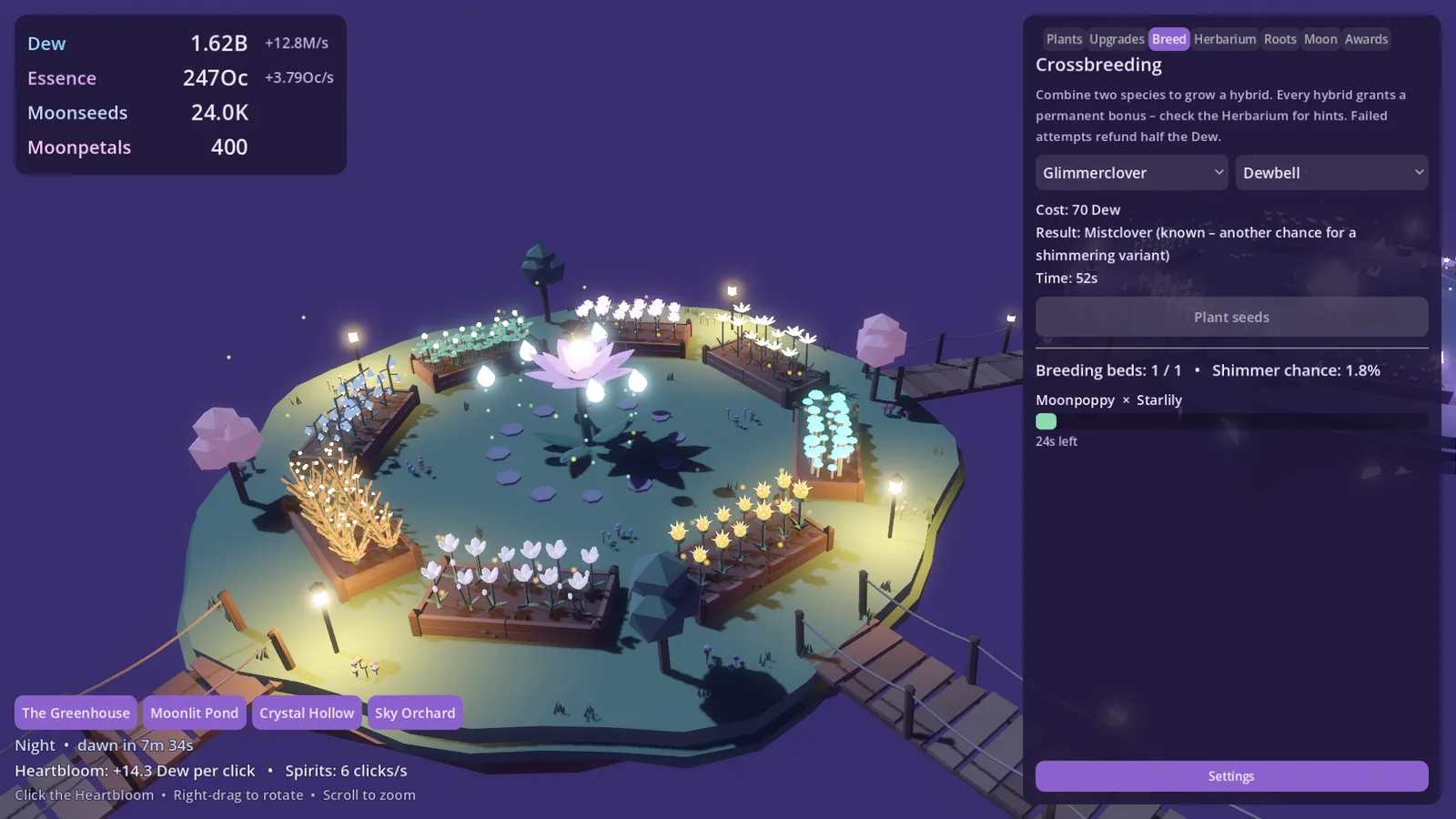Click the Dew resource total

click(x=218, y=44)
